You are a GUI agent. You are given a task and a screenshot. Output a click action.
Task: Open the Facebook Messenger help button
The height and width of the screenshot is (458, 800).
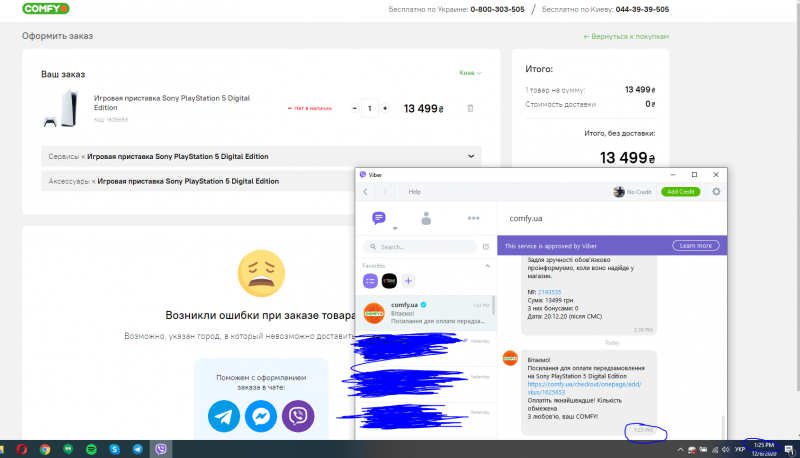point(261,416)
